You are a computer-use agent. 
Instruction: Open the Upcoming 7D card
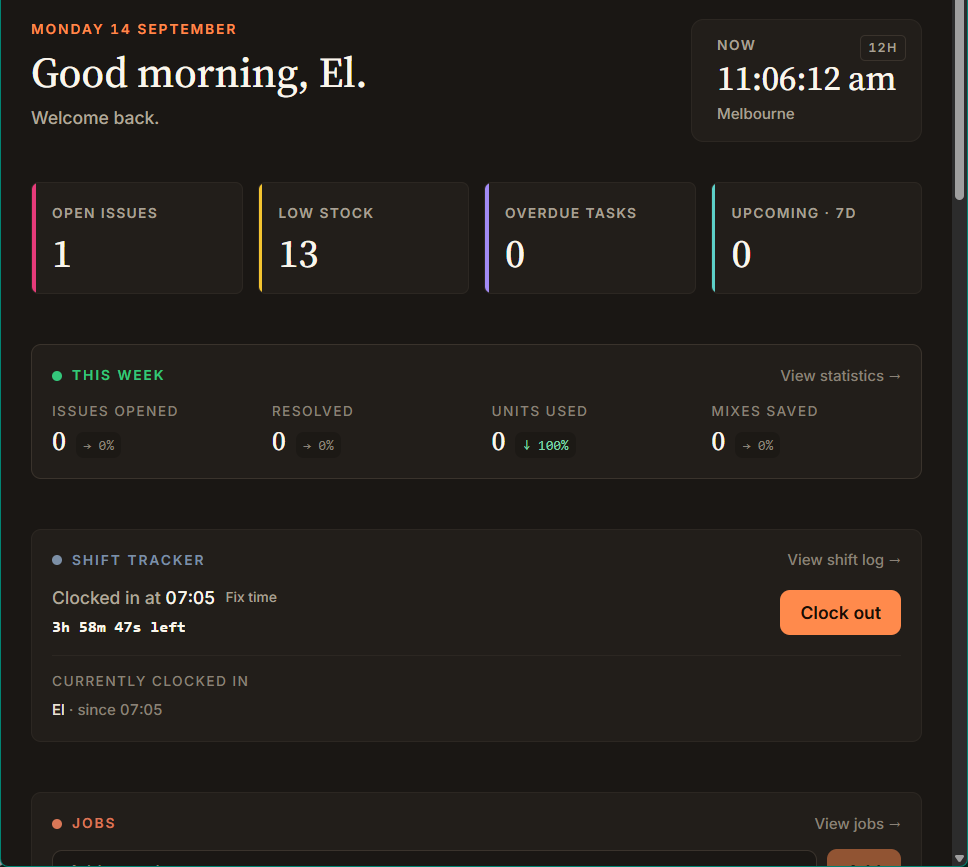click(x=817, y=238)
